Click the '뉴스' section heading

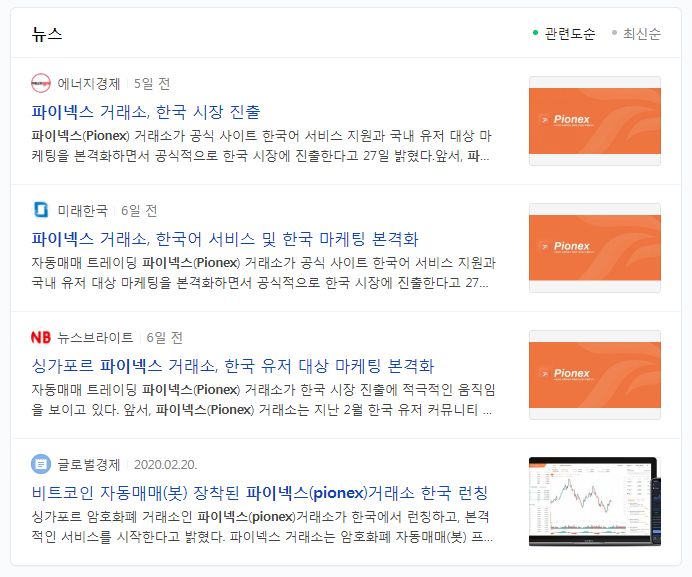46,34
